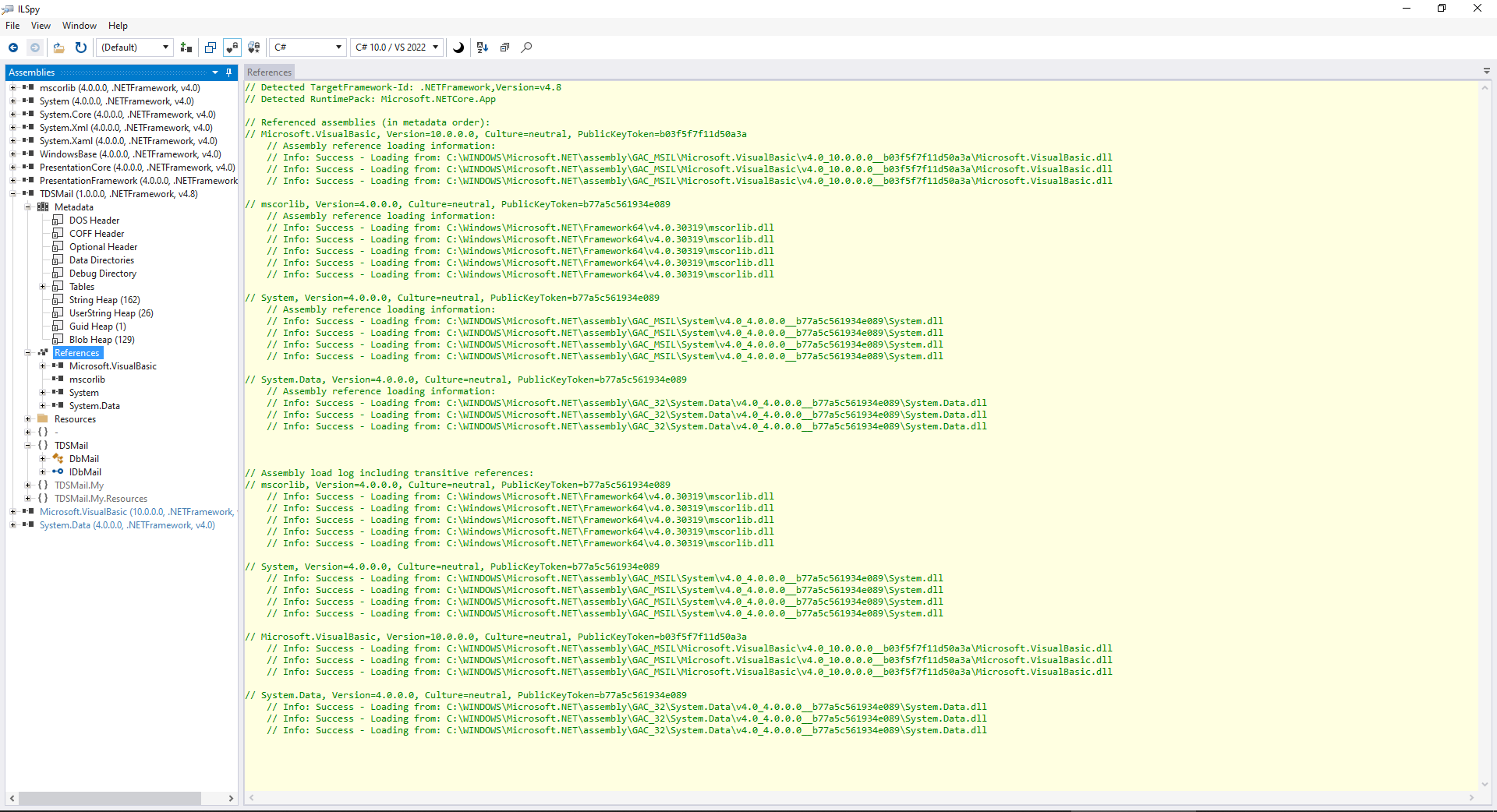This screenshot has width=1497, height=812.
Task: Expand the mscorlib assembly node
Action: [x=13, y=88]
